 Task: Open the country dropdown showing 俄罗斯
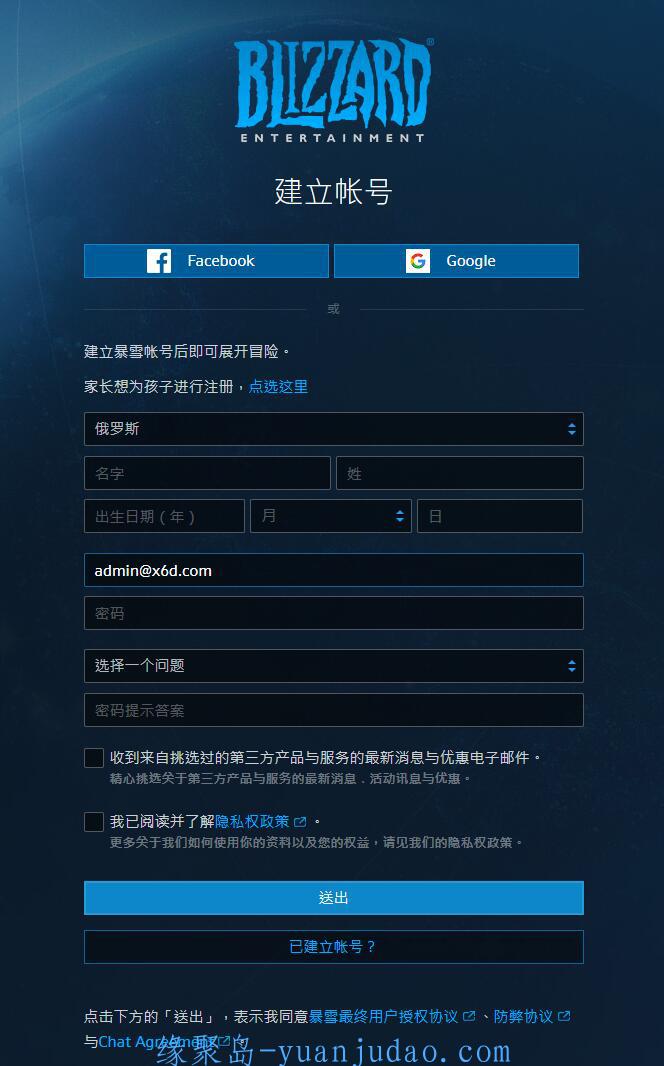[x=334, y=429]
